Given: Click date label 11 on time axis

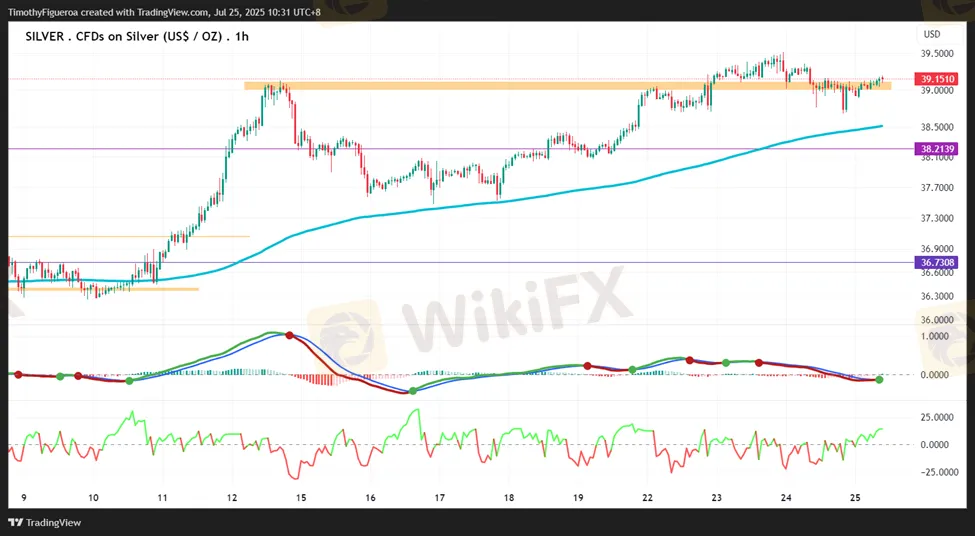Looking at the screenshot, I should (162, 498).
